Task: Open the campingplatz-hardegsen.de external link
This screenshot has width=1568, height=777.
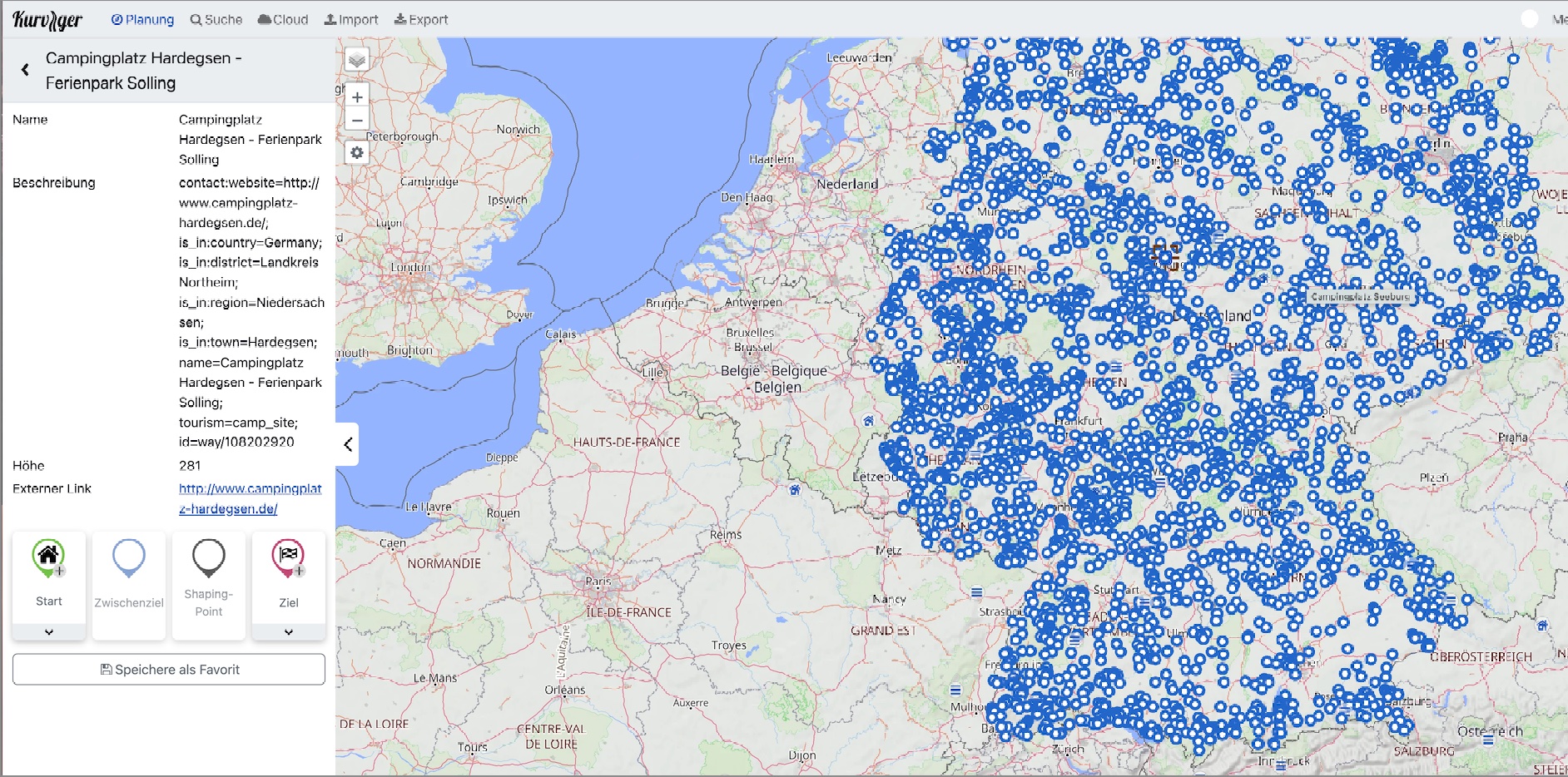Action: pyautogui.click(x=250, y=498)
